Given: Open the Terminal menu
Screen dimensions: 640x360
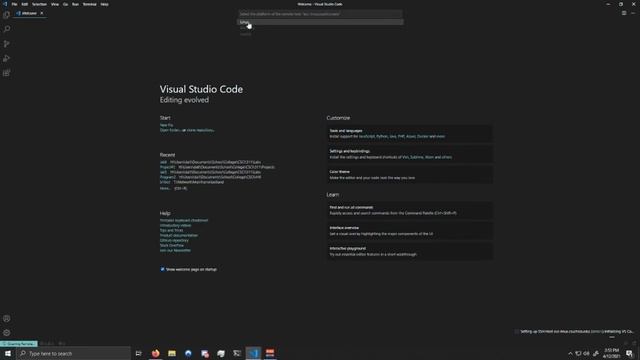Looking at the screenshot, I should (x=89, y=4).
